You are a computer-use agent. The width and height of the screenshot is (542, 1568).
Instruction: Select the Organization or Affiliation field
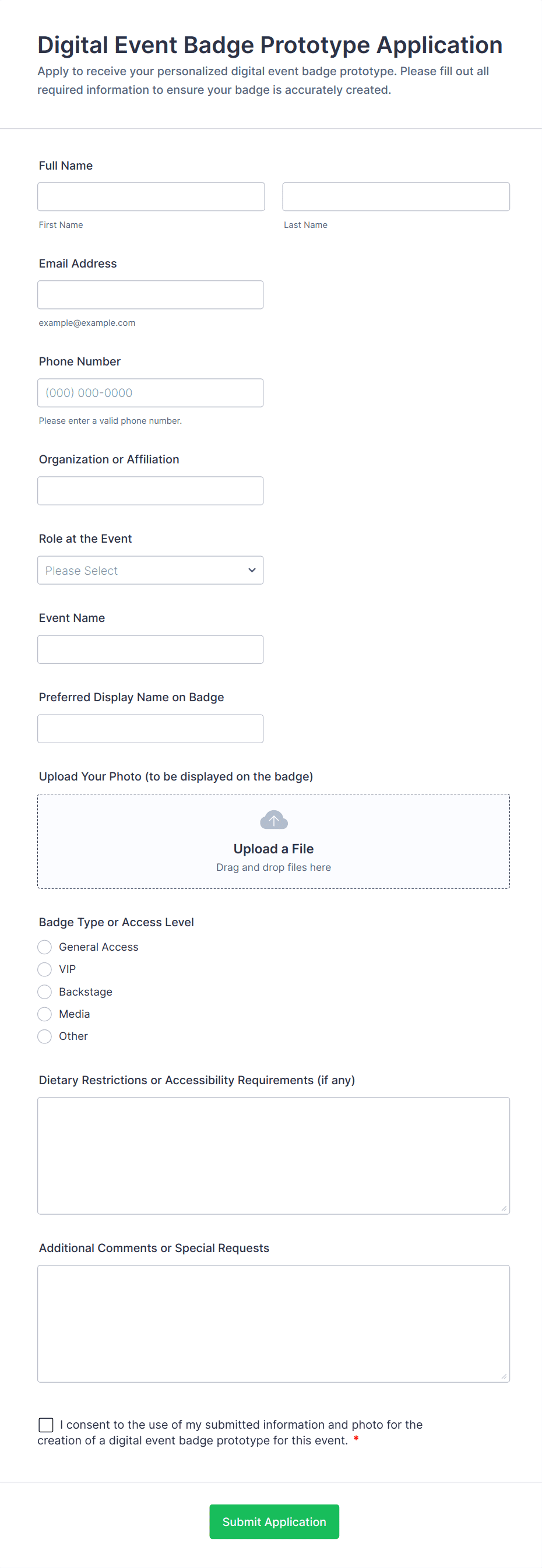pos(150,491)
